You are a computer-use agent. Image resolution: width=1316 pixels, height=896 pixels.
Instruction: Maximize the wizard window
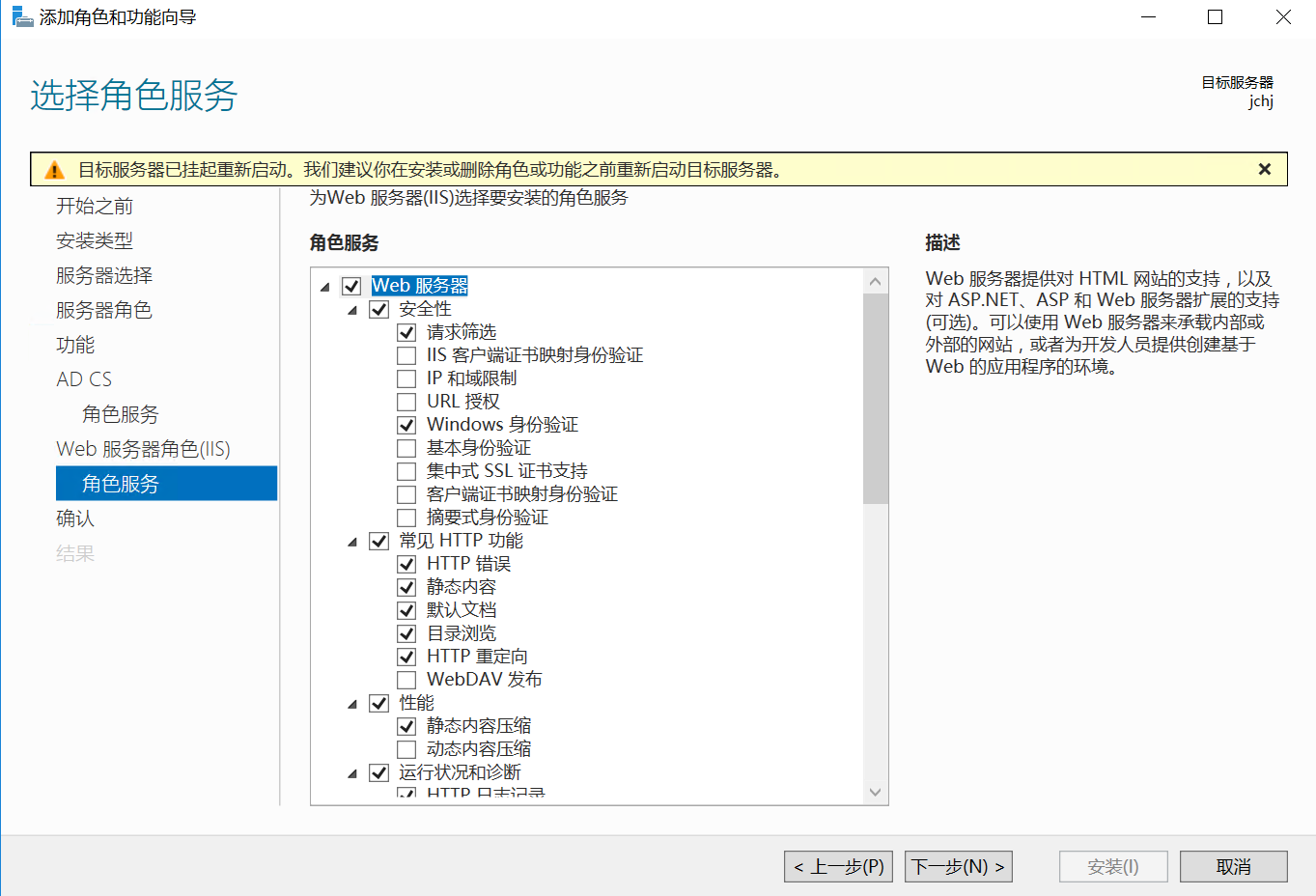1216,17
